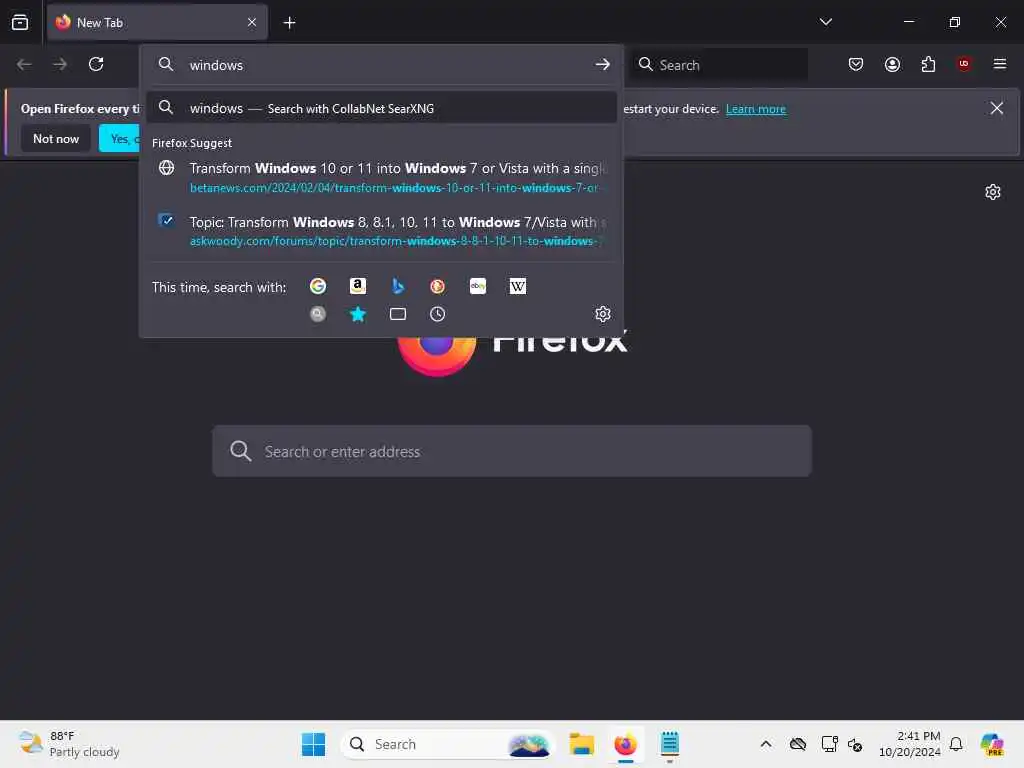Open the Windows Start menu
Viewport: 1024px width, 768px height.
[313, 744]
